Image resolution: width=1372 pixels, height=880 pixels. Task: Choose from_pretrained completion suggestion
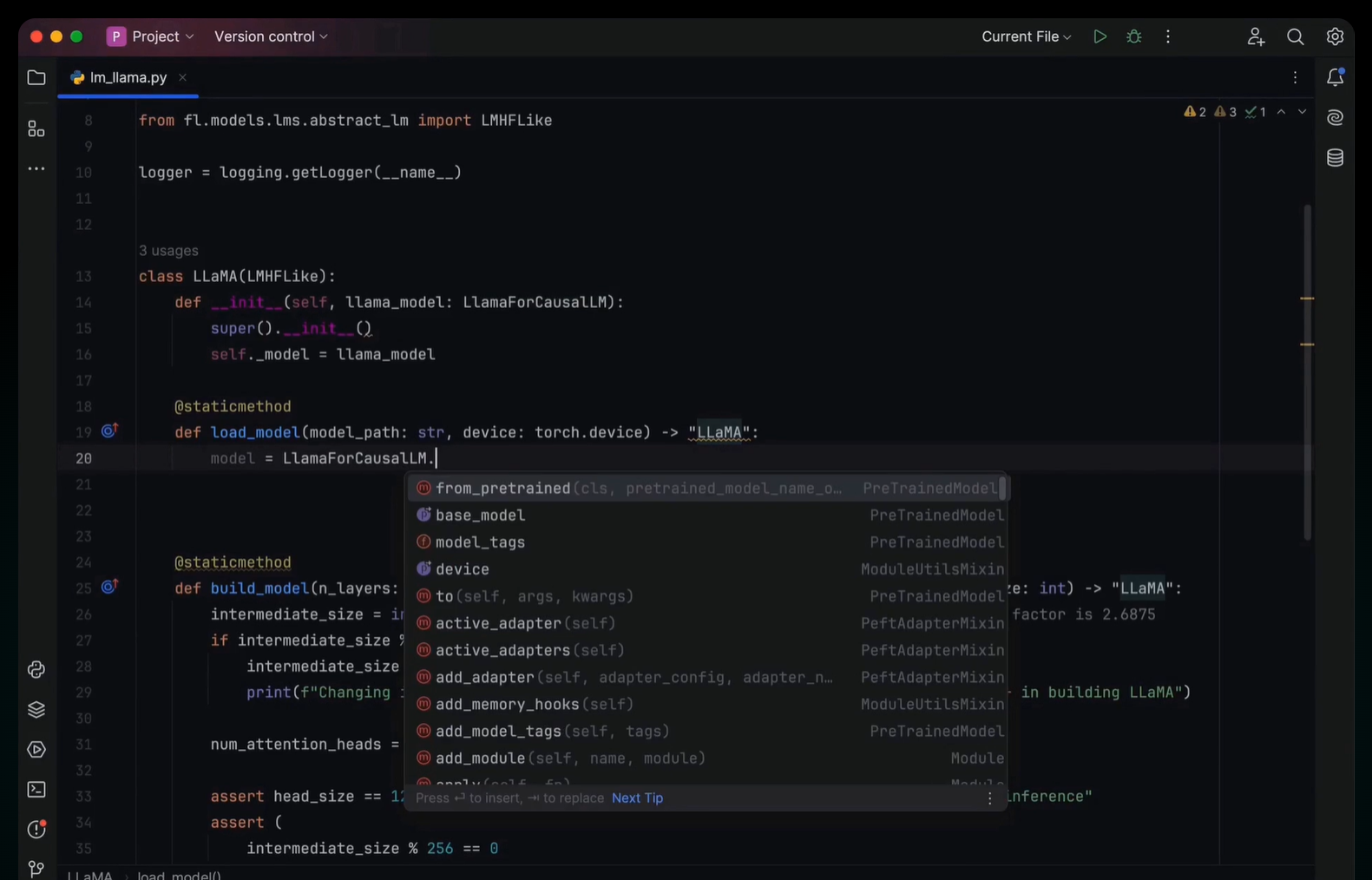(706, 489)
